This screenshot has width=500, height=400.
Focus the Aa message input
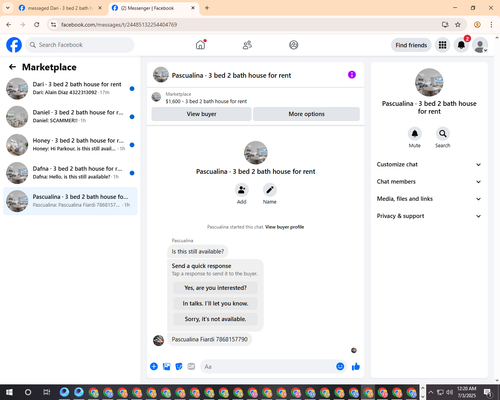click(x=267, y=367)
